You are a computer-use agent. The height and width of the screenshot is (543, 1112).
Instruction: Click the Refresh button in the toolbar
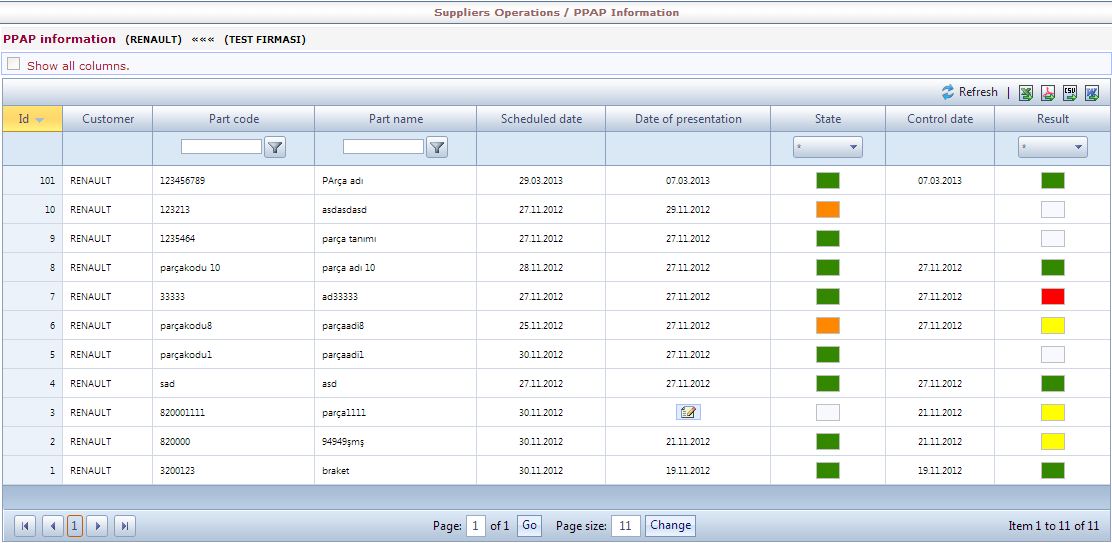pos(969,92)
